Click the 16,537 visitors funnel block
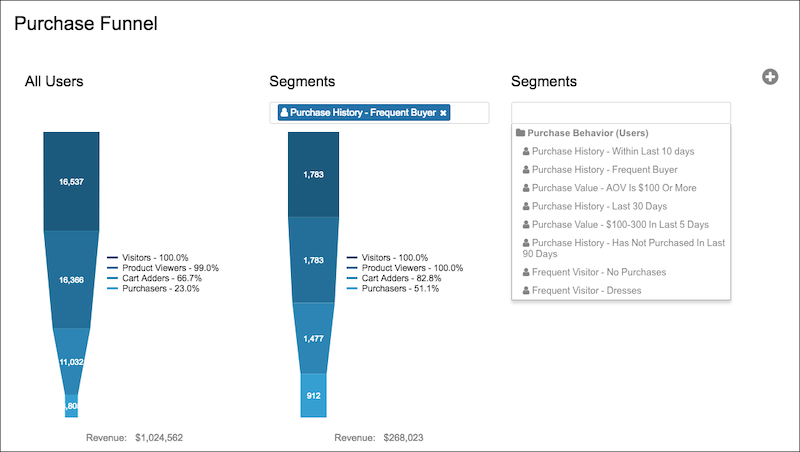Screen dimensions: 800x452 tap(71, 182)
